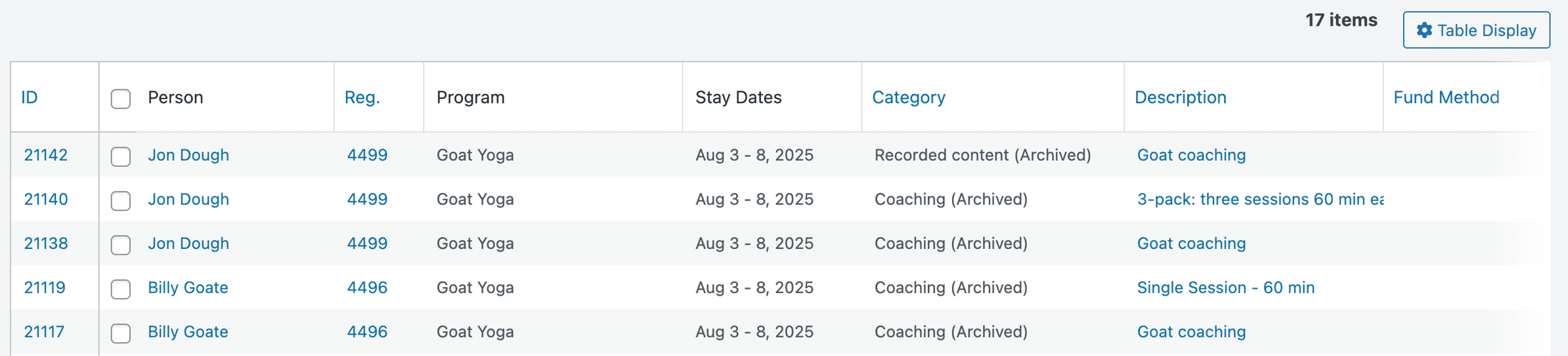The height and width of the screenshot is (356, 1568).
Task: Sort the table by ID column
Action: (x=30, y=97)
